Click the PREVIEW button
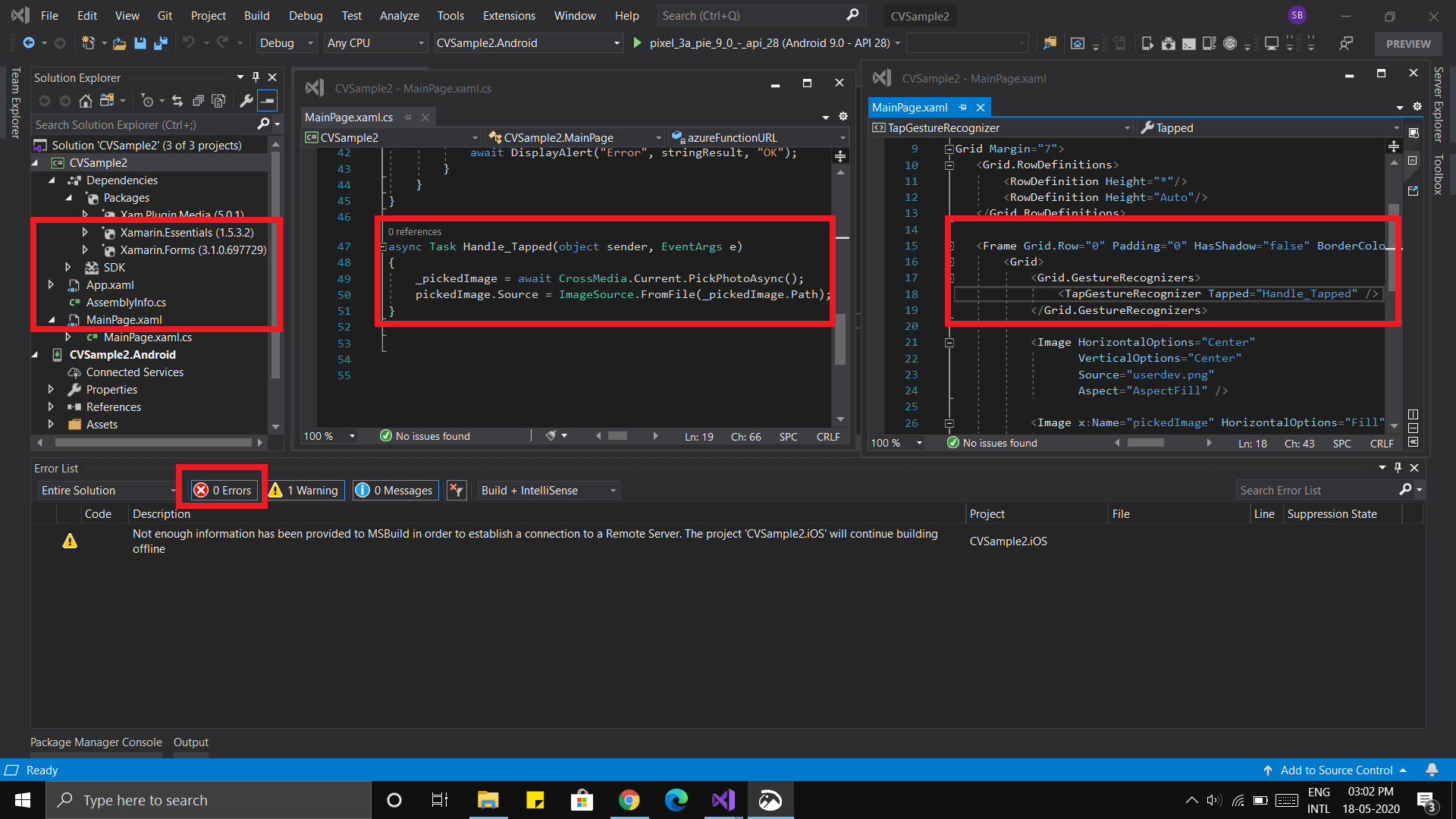Viewport: 1456px width, 819px height. click(x=1407, y=43)
